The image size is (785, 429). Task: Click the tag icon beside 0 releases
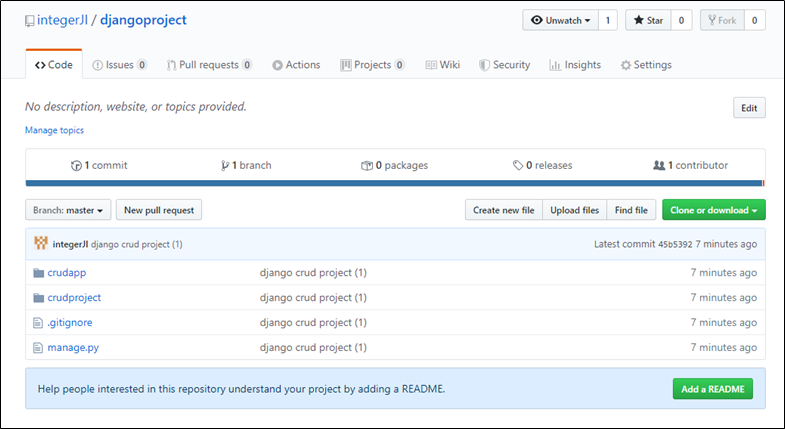[x=518, y=165]
